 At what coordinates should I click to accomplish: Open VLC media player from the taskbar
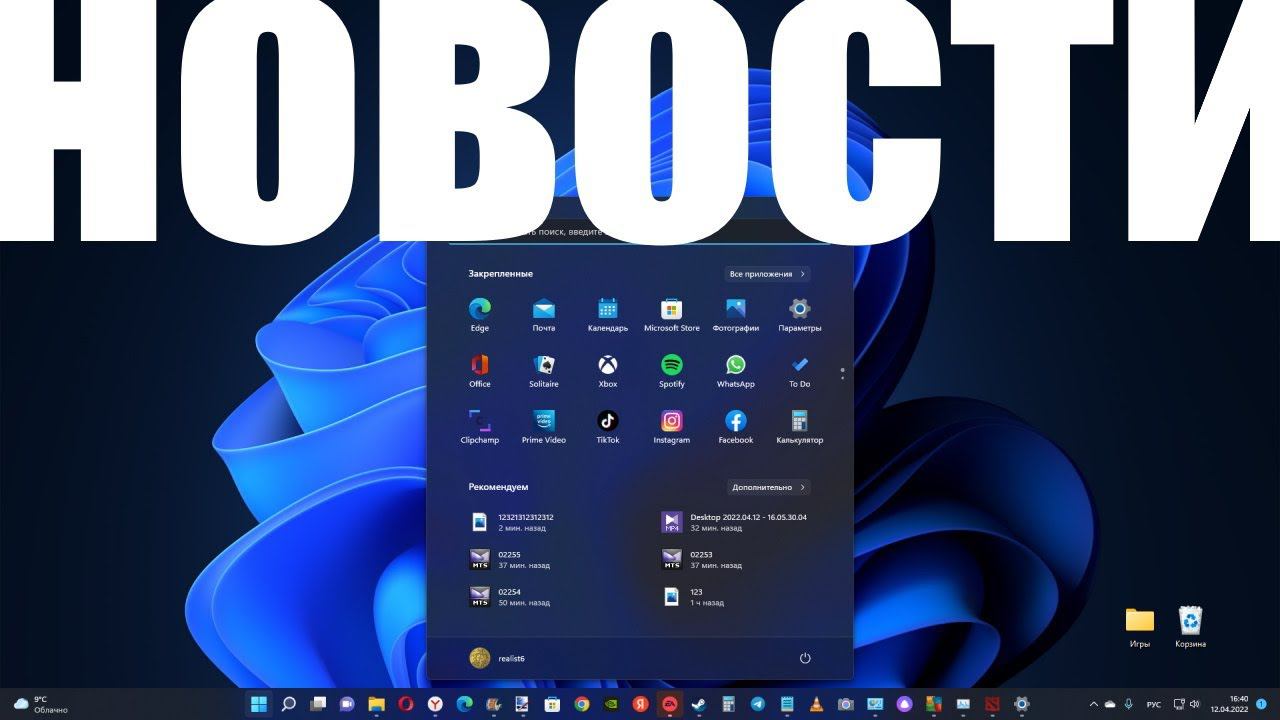[x=816, y=704]
